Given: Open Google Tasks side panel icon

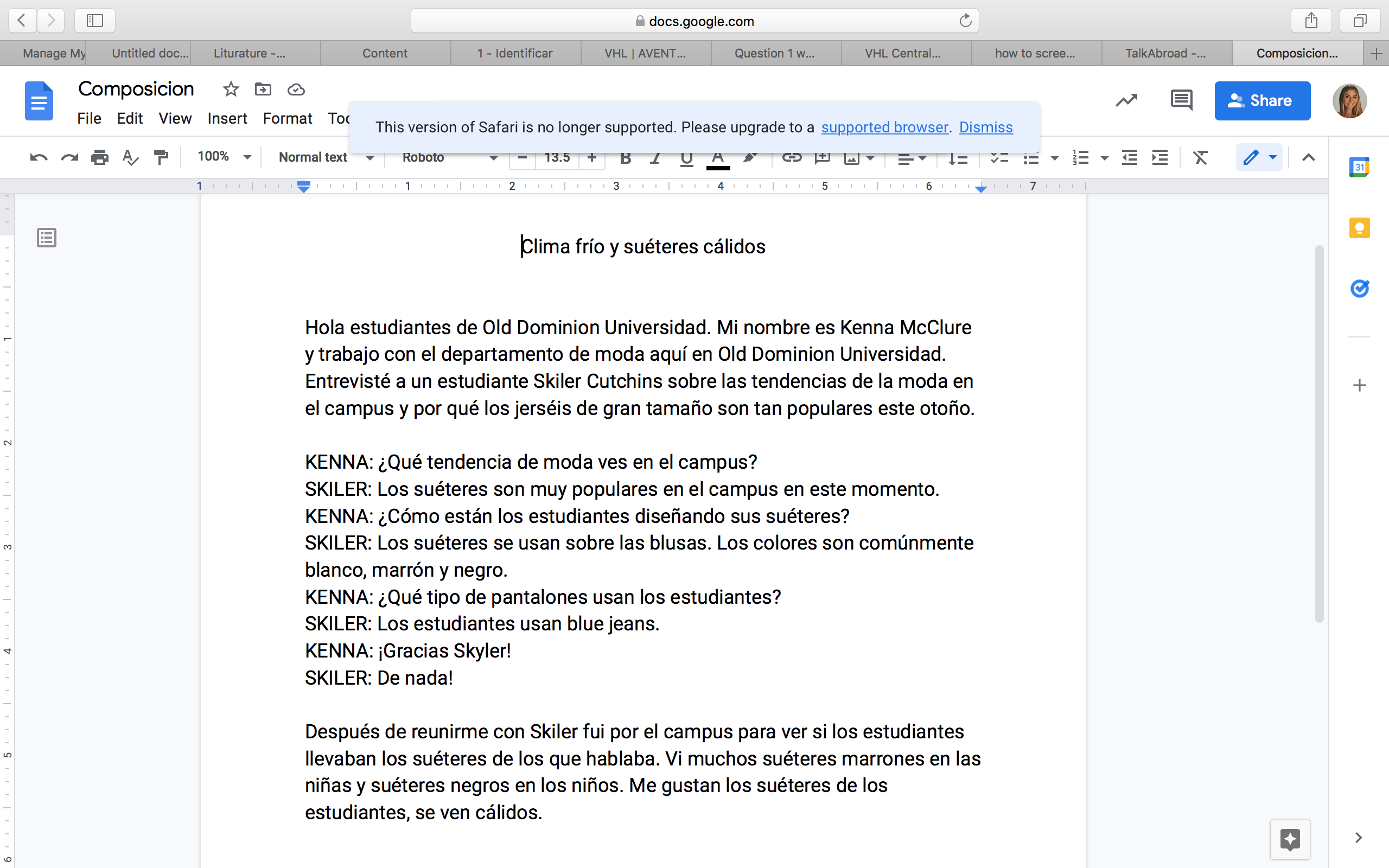Looking at the screenshot, I should 1359,288.
